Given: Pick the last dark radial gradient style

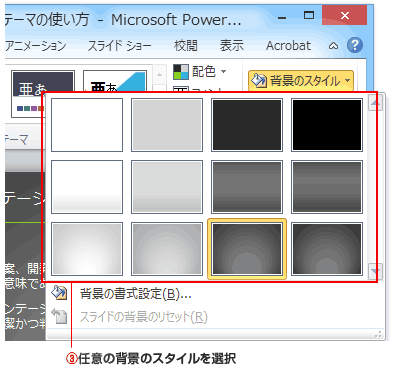Looking at the screenshot, I should tap(327, 249).
